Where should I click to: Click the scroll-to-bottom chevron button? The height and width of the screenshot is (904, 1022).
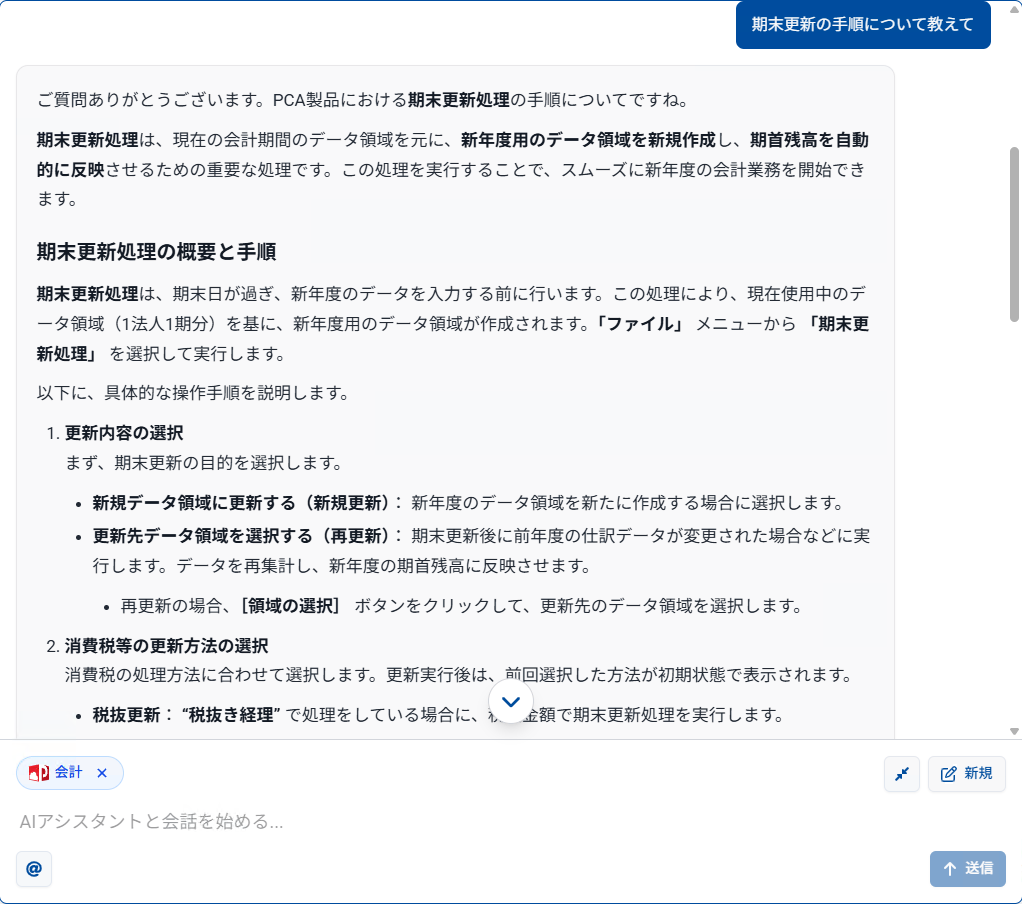pyautogui.click(x=511, y=701)
